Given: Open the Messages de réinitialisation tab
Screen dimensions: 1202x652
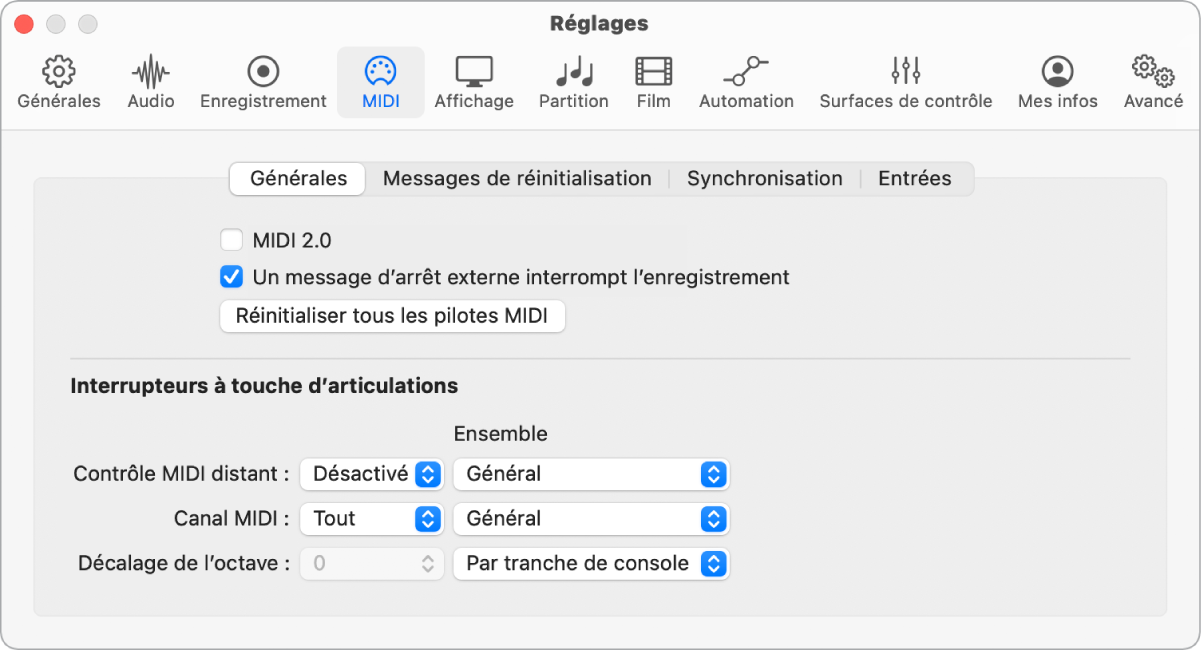Looking at the screenshot, I should pyautogui.click(x=517, y=178).
